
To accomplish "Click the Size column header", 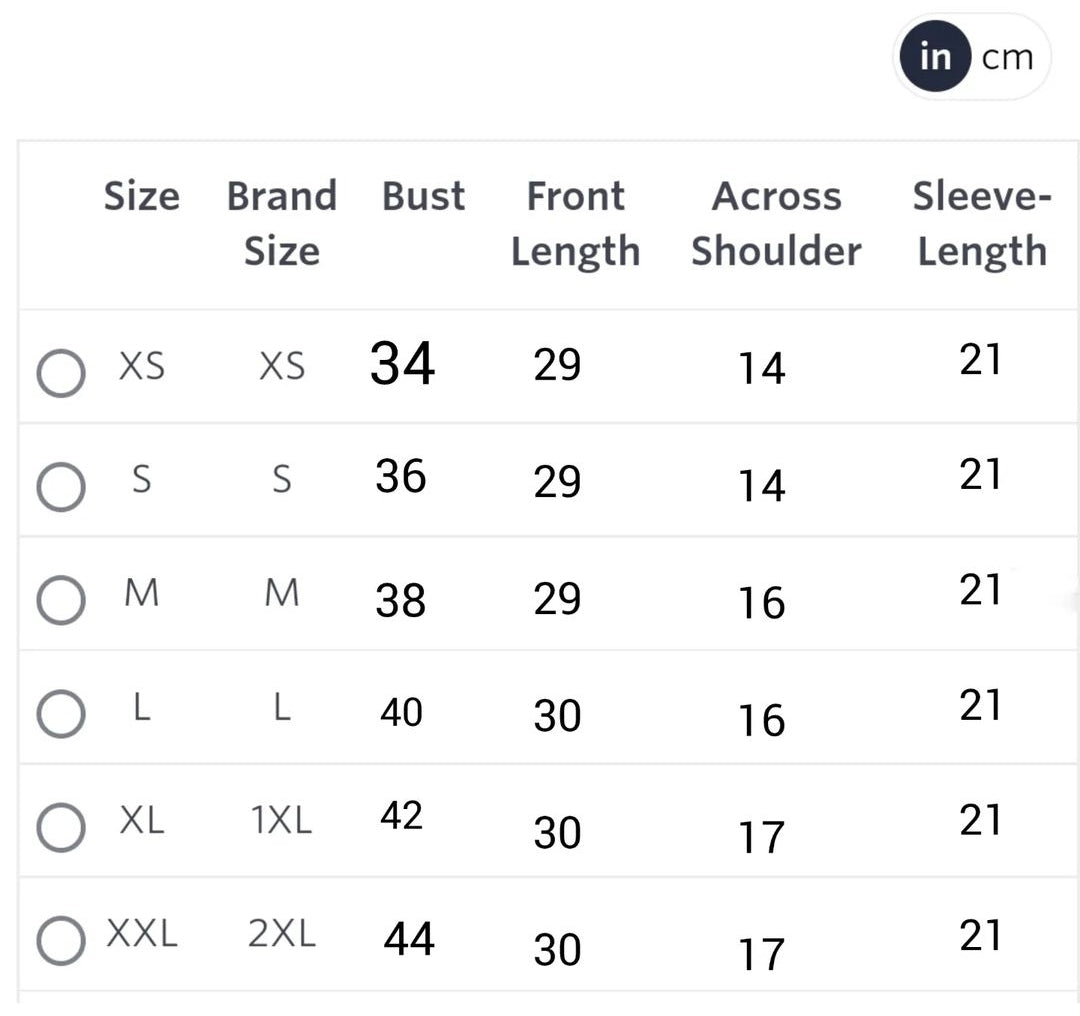I will click(142, 196).
